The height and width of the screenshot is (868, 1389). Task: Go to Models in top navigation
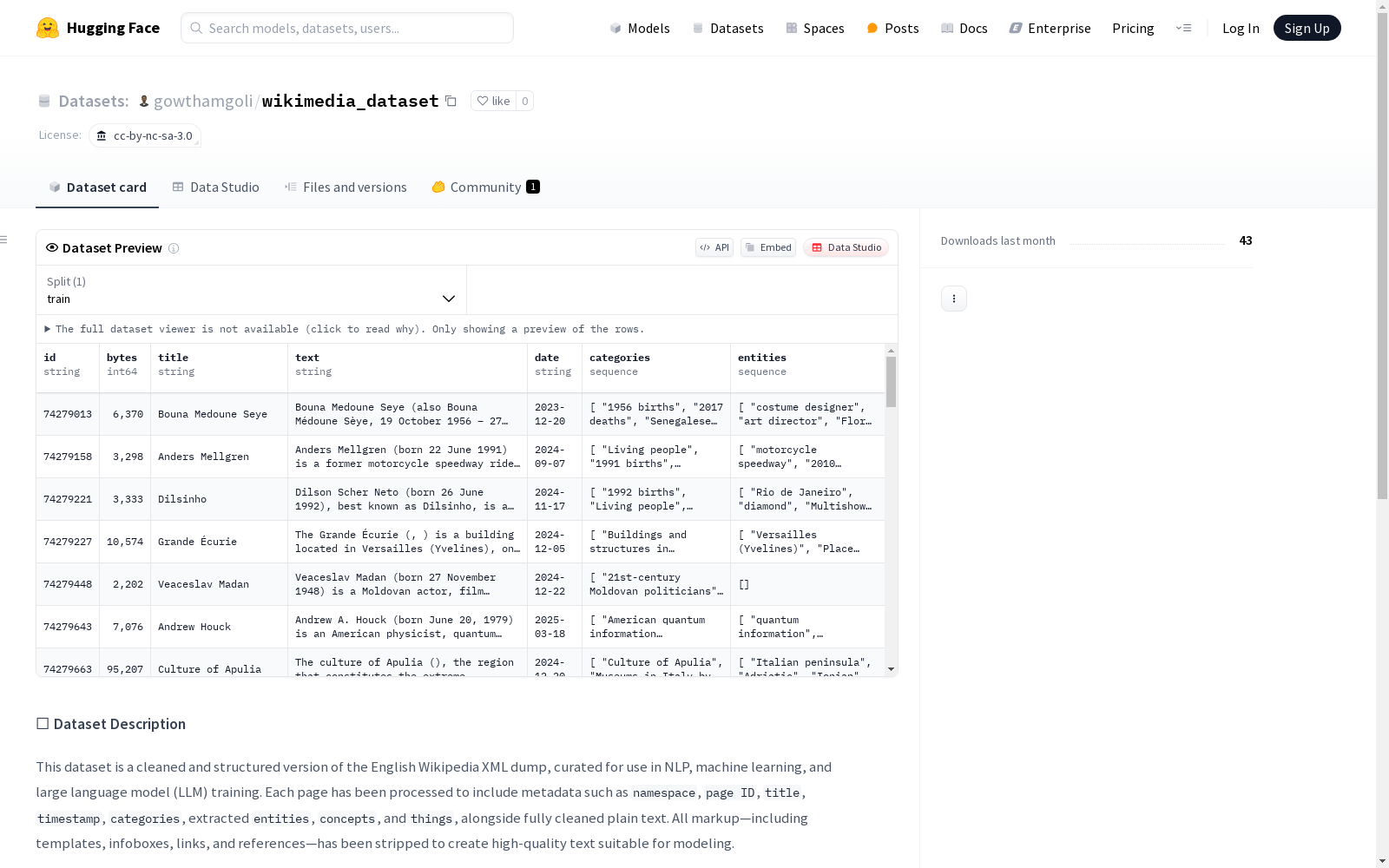pos(640,28)
